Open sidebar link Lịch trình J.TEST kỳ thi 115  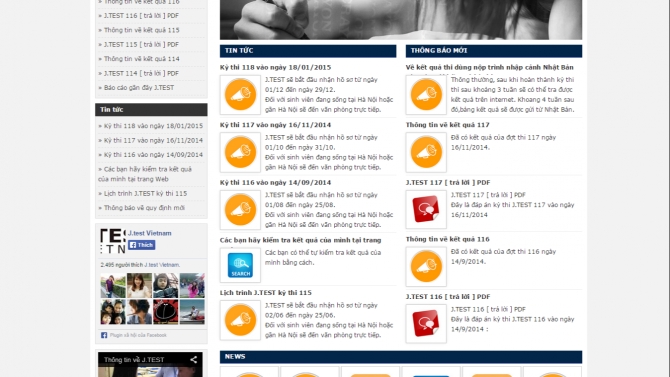[x=145, y=194]
